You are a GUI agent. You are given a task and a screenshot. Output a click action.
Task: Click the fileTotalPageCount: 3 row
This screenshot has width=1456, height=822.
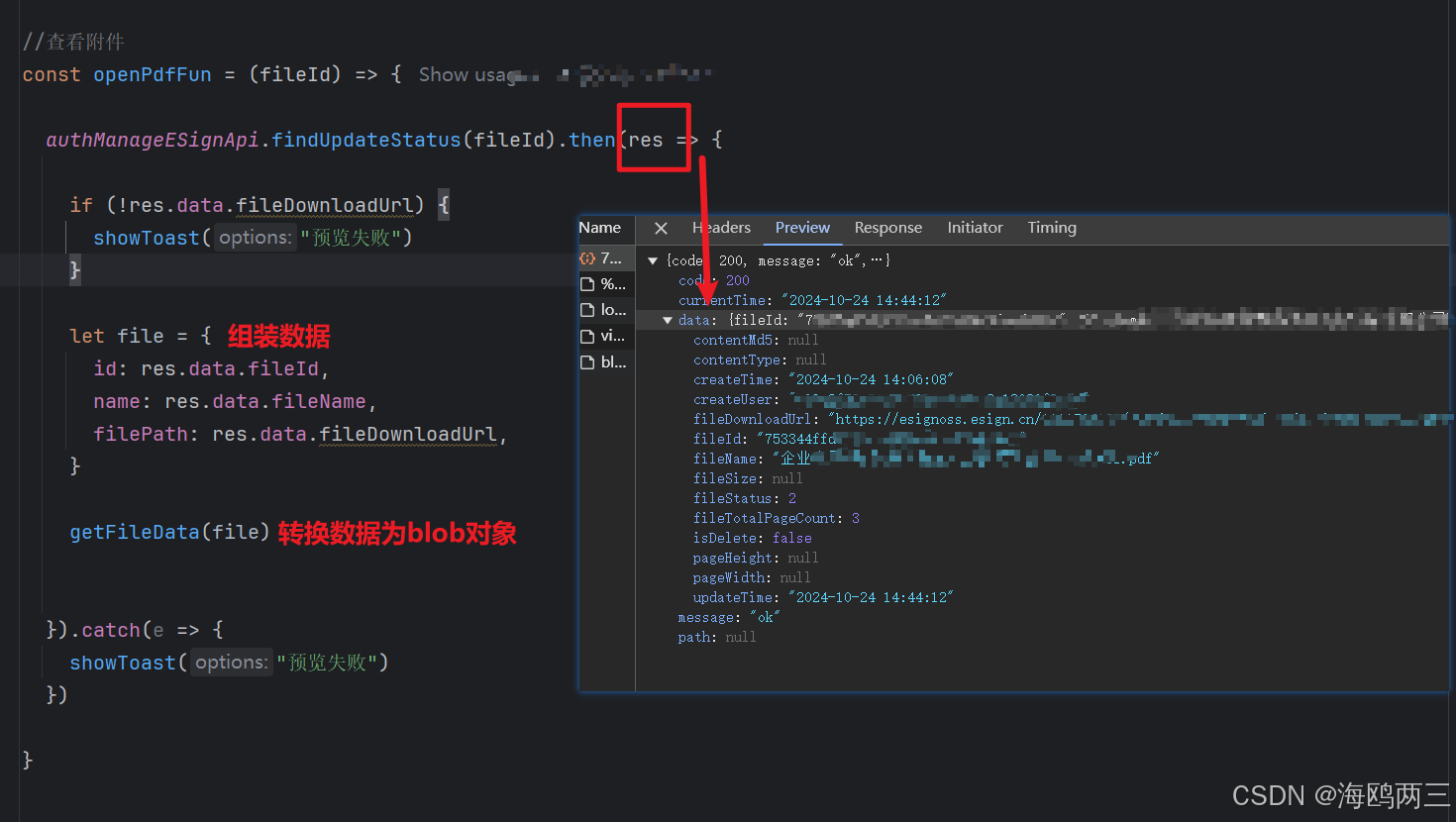(x=777, y=518)
